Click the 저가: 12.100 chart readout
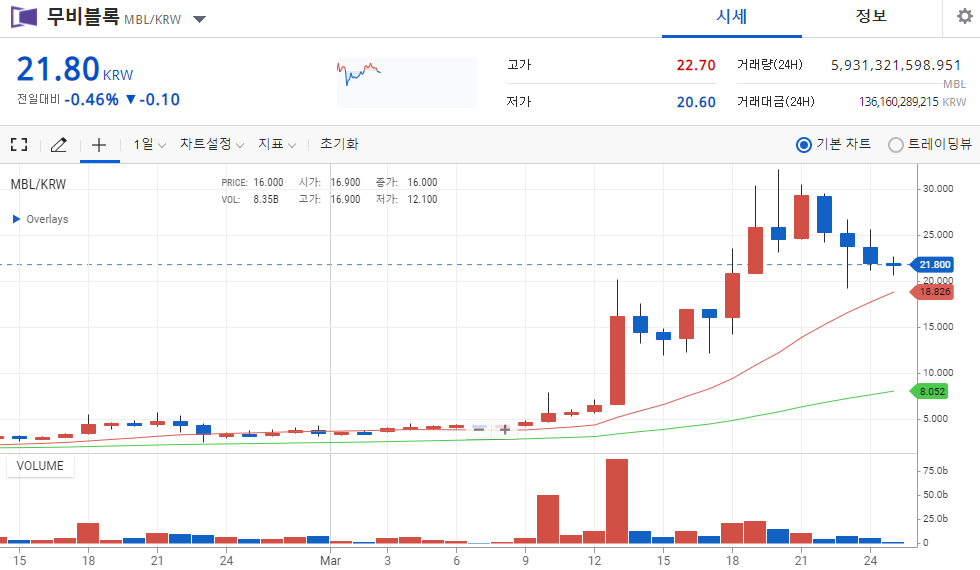Screen dimensions: 980x570 pyautogui.click(x=406, y=199)
